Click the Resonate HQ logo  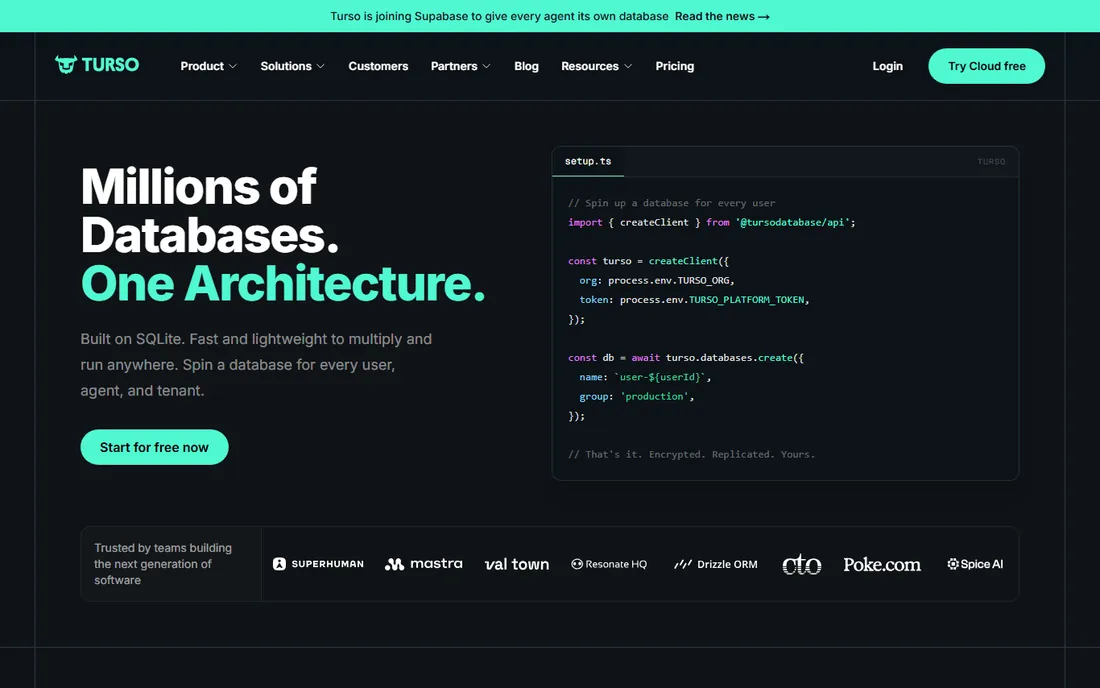click(x=609, y=564)
